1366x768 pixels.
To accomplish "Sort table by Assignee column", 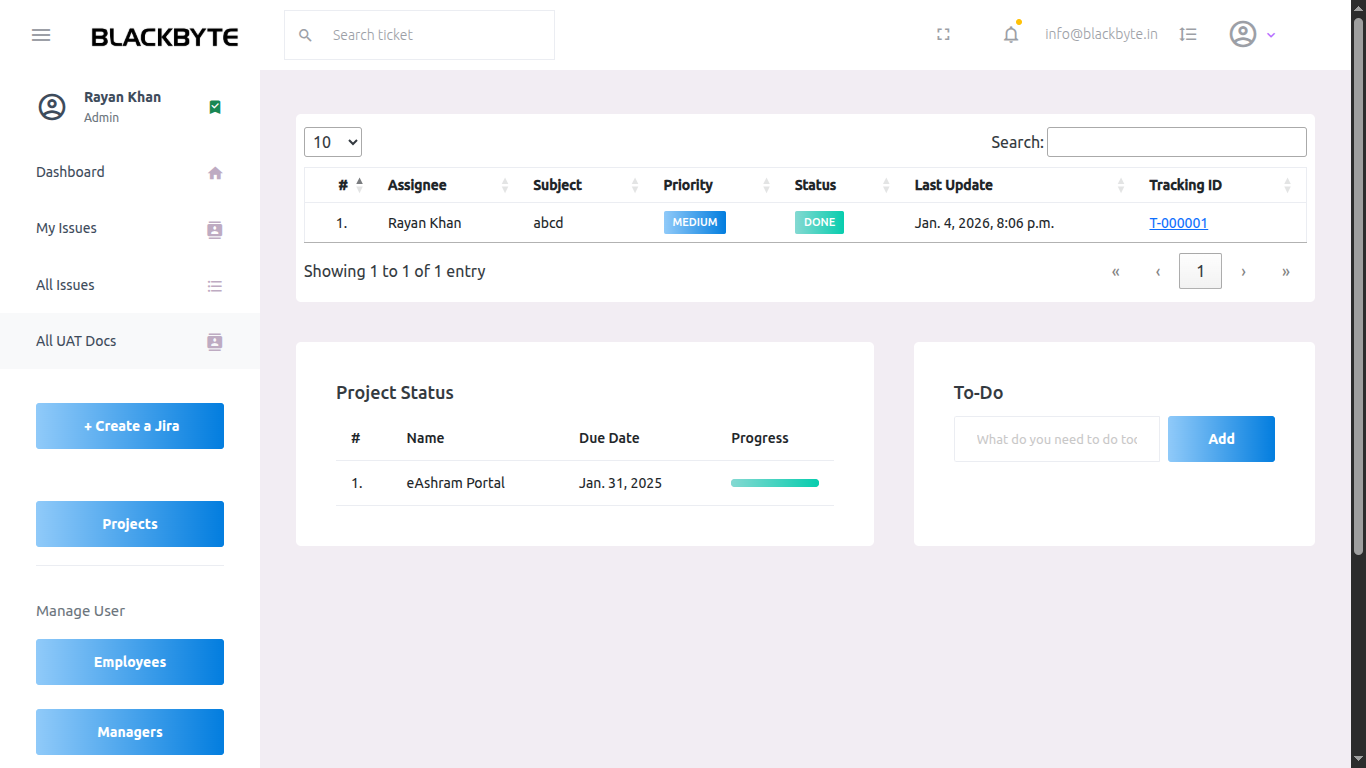I will (447, 185).
